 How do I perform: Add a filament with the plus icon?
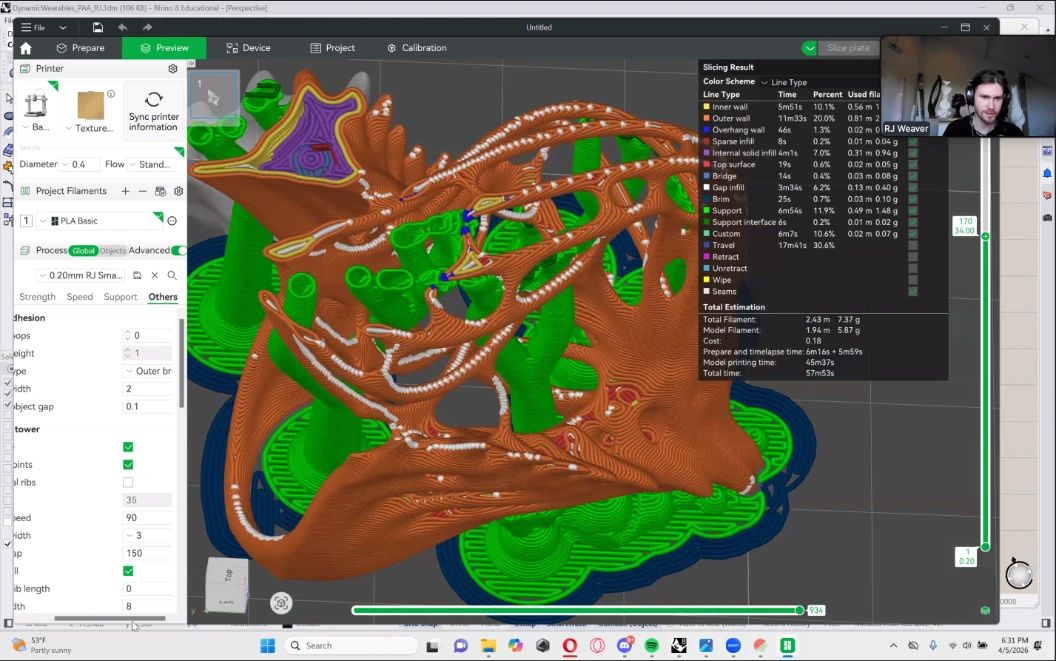[125, 191]
